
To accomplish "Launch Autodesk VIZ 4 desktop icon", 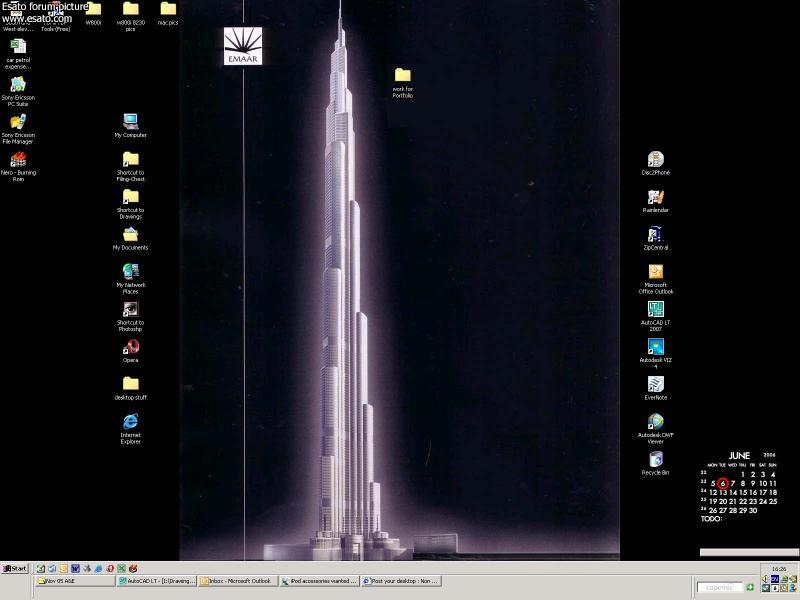I will [656, 354].
